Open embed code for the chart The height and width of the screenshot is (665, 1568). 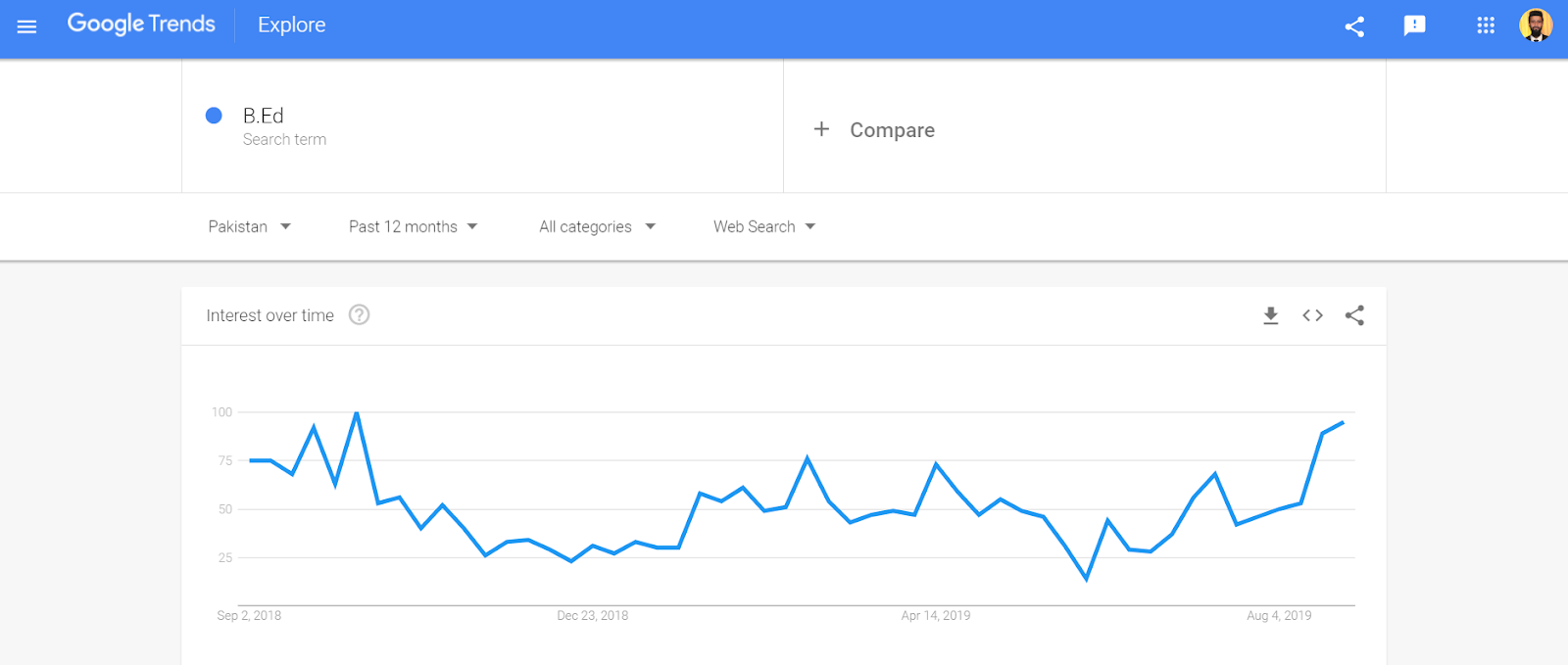coord(1312,315)
